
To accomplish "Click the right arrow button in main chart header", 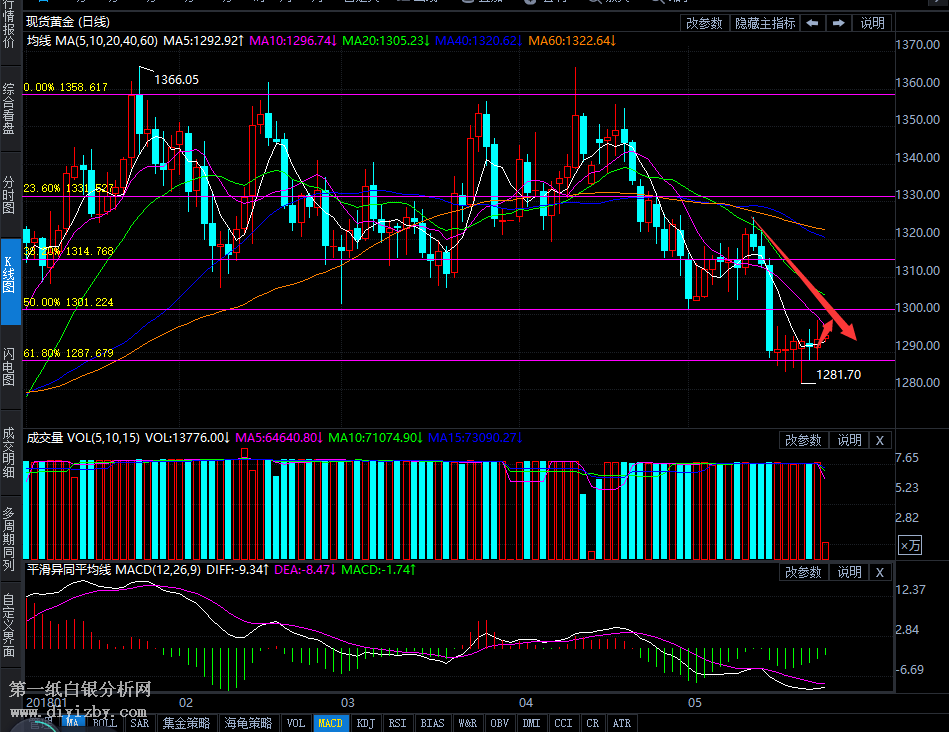I will [839, 23].
